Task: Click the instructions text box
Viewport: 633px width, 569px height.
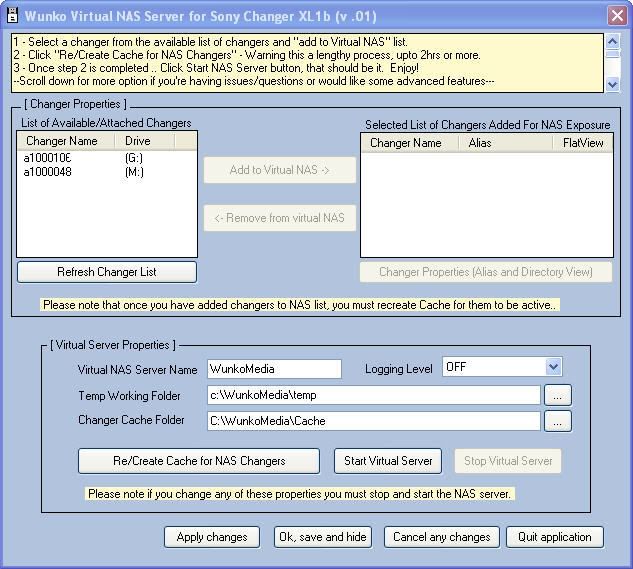Action: tap(308, 63)
